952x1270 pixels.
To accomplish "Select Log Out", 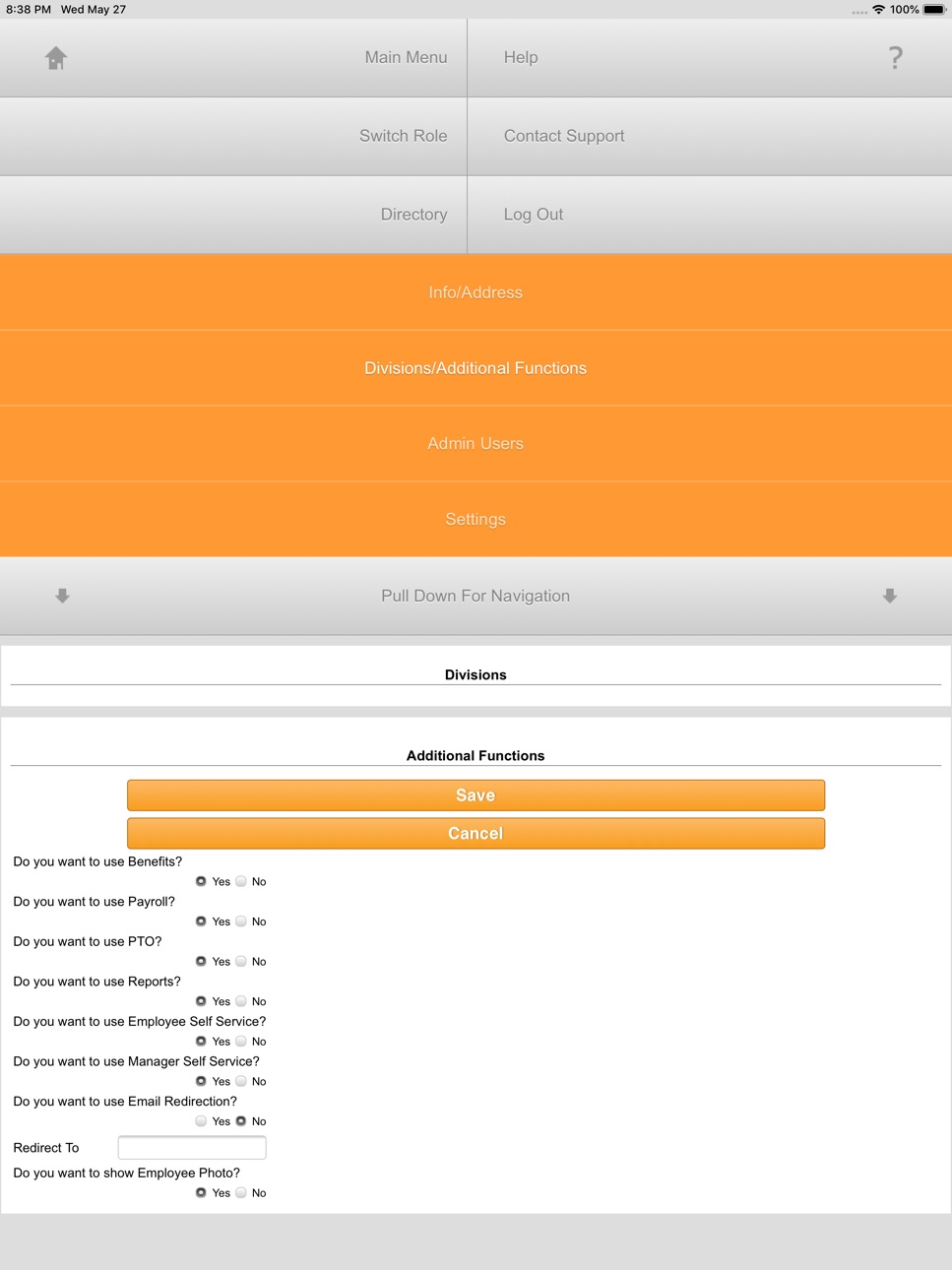I will pyautogui.click(x=710, y=215).
